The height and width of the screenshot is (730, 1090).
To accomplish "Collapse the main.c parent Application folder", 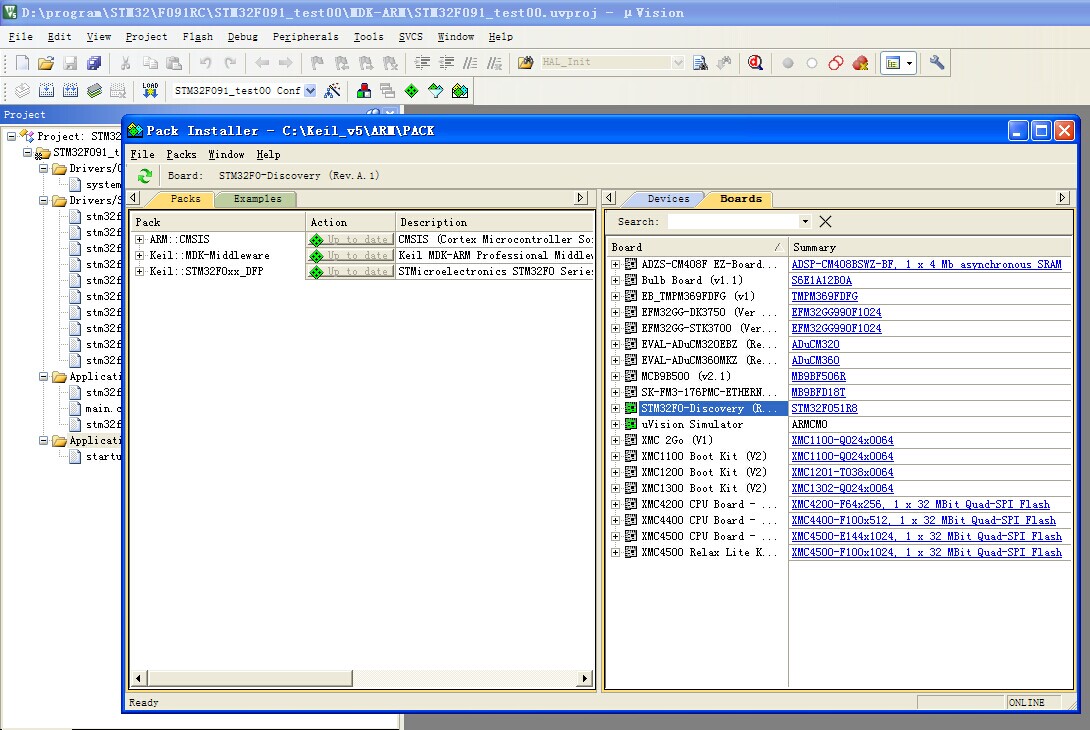I will 44,377.
